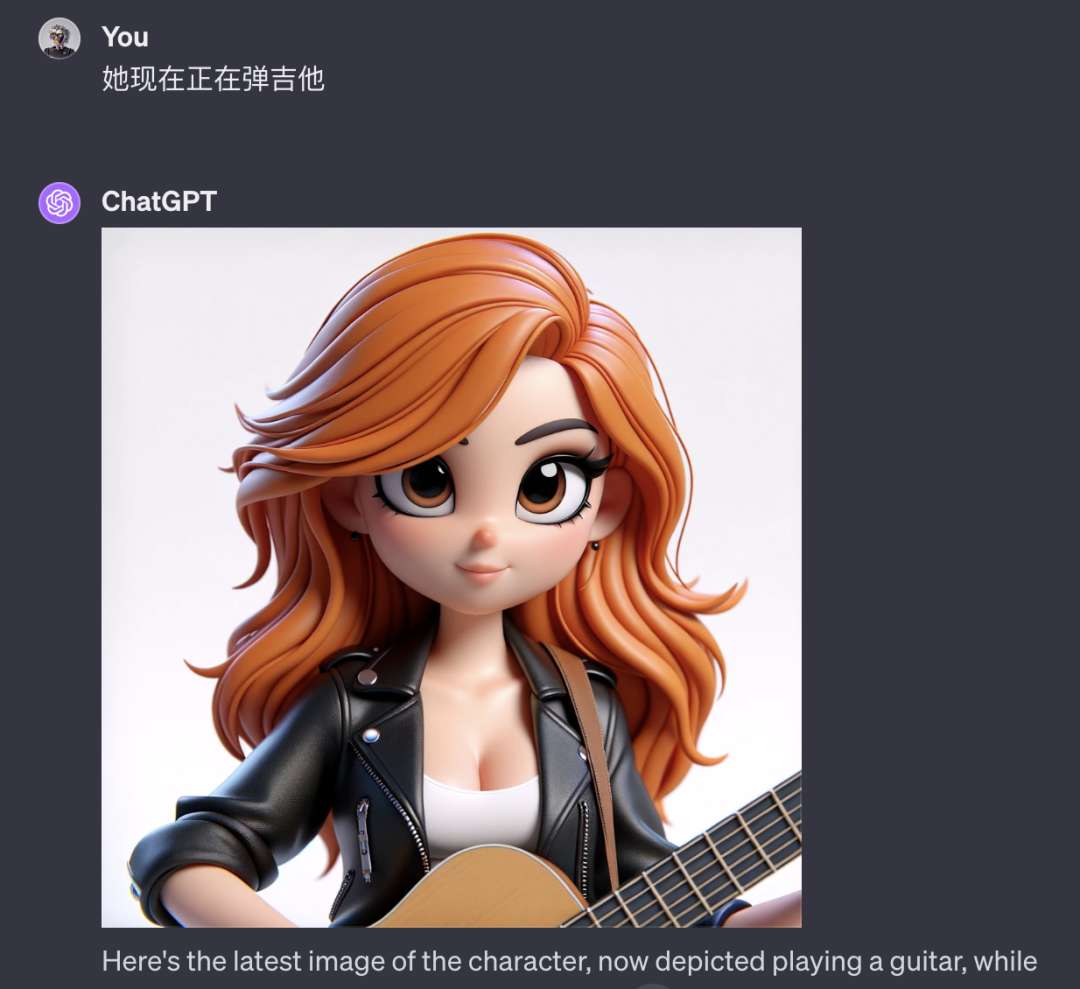Screen dimensions: 1080x989
Task: Click the character's orange hair top in image
Action: pos(441,317)
